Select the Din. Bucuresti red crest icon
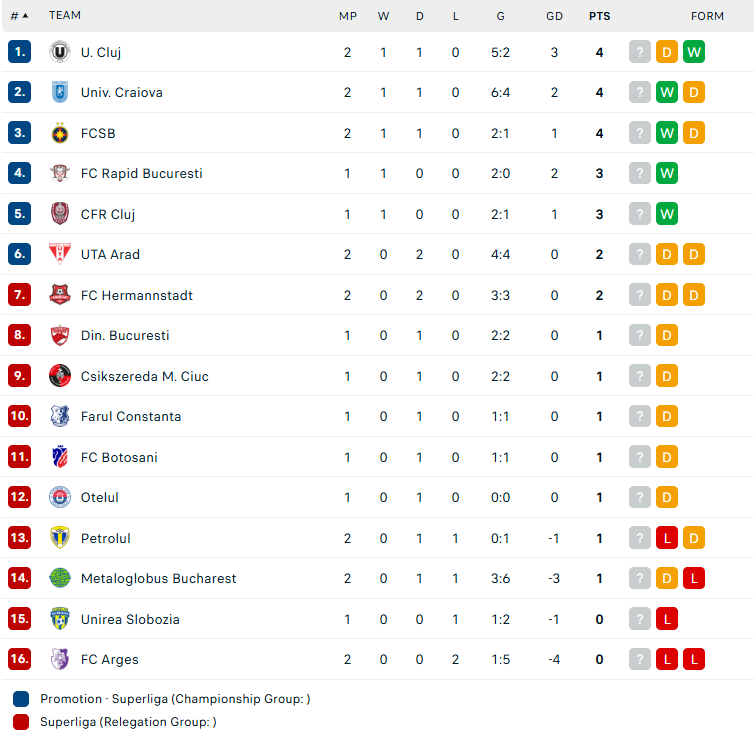The width and height of the screenshot is (754, 737). [x=60, y=336]
